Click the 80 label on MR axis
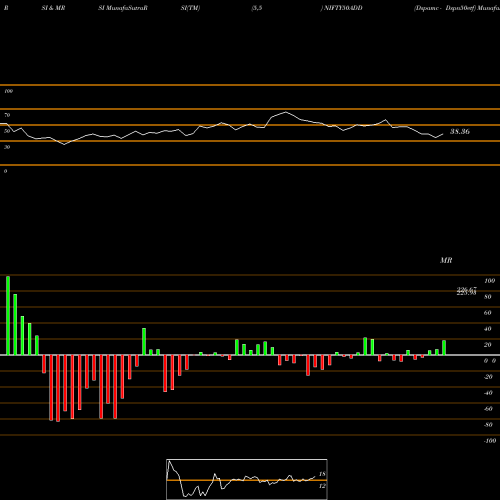500x500 pixels. tap(488, 297)
